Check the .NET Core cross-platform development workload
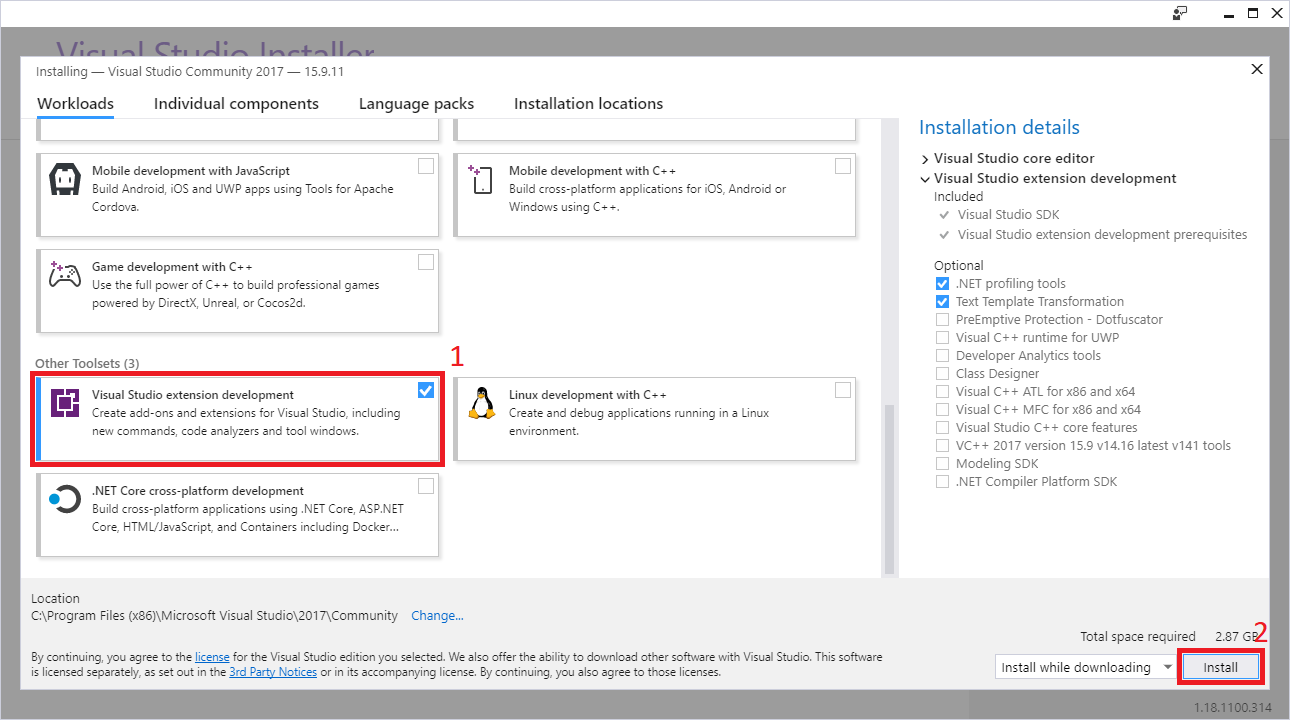Viewport: 1290px width, 720px height. pos(426,486)
